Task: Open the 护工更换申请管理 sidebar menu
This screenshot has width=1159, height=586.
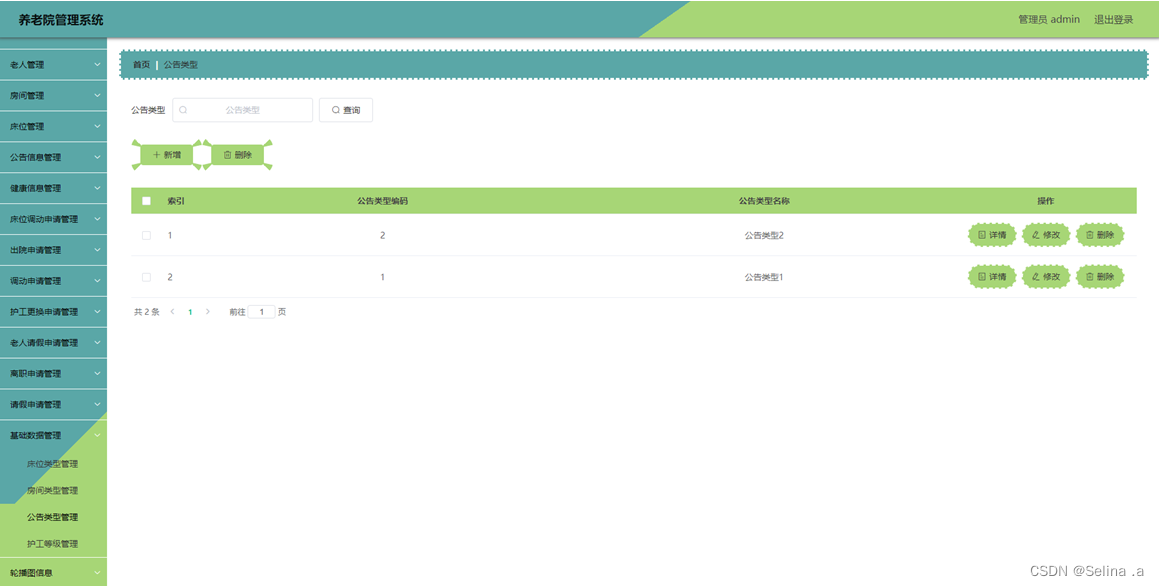Action: [53, 312]
